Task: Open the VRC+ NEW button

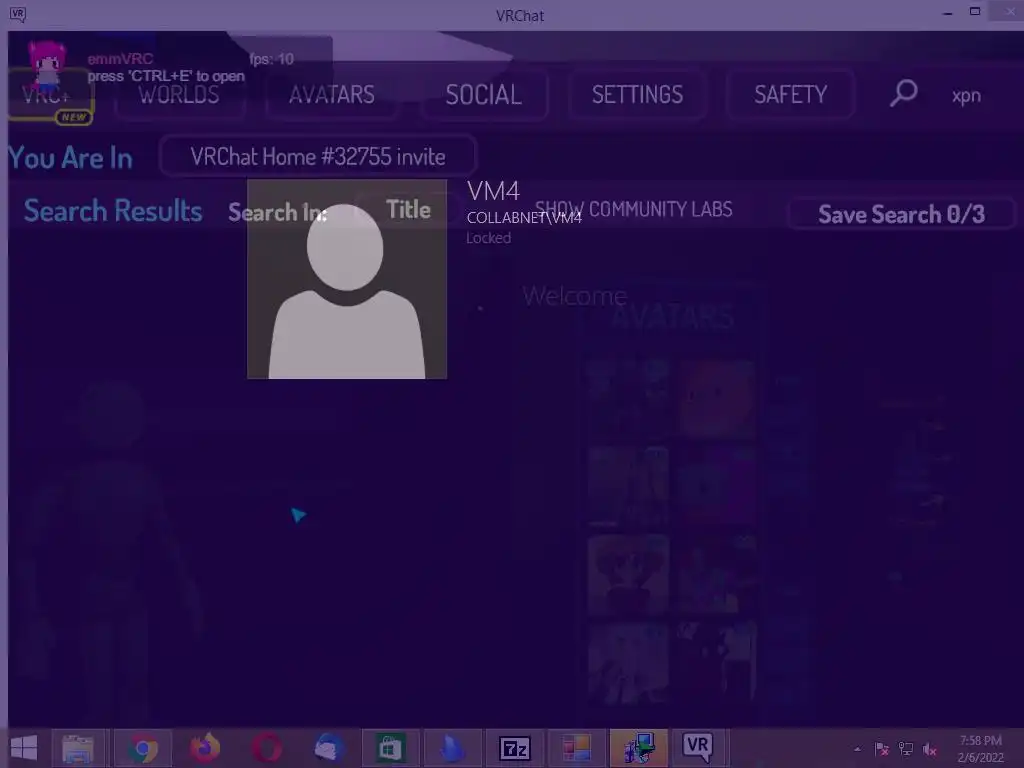Action: [50, 97]
